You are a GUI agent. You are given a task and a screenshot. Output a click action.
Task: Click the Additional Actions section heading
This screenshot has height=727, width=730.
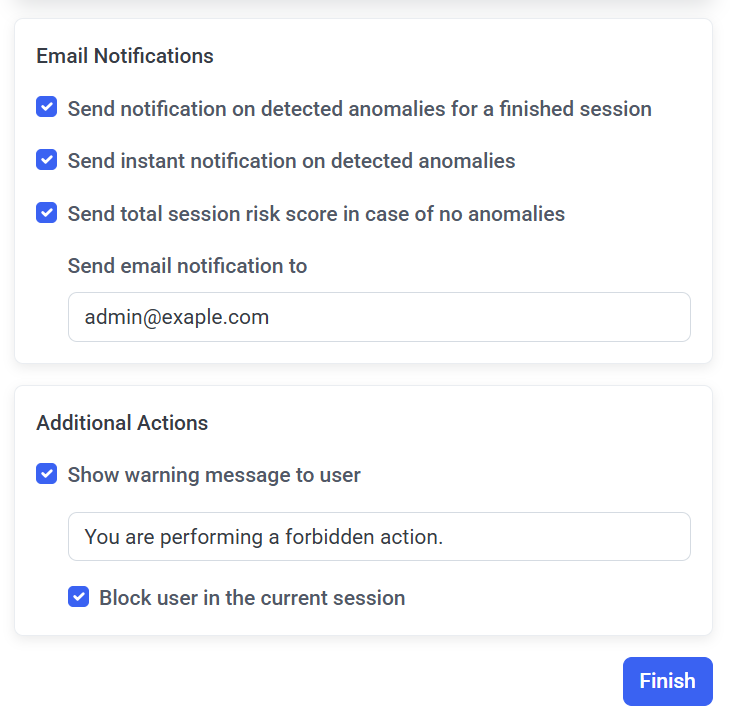click(122, 423)
